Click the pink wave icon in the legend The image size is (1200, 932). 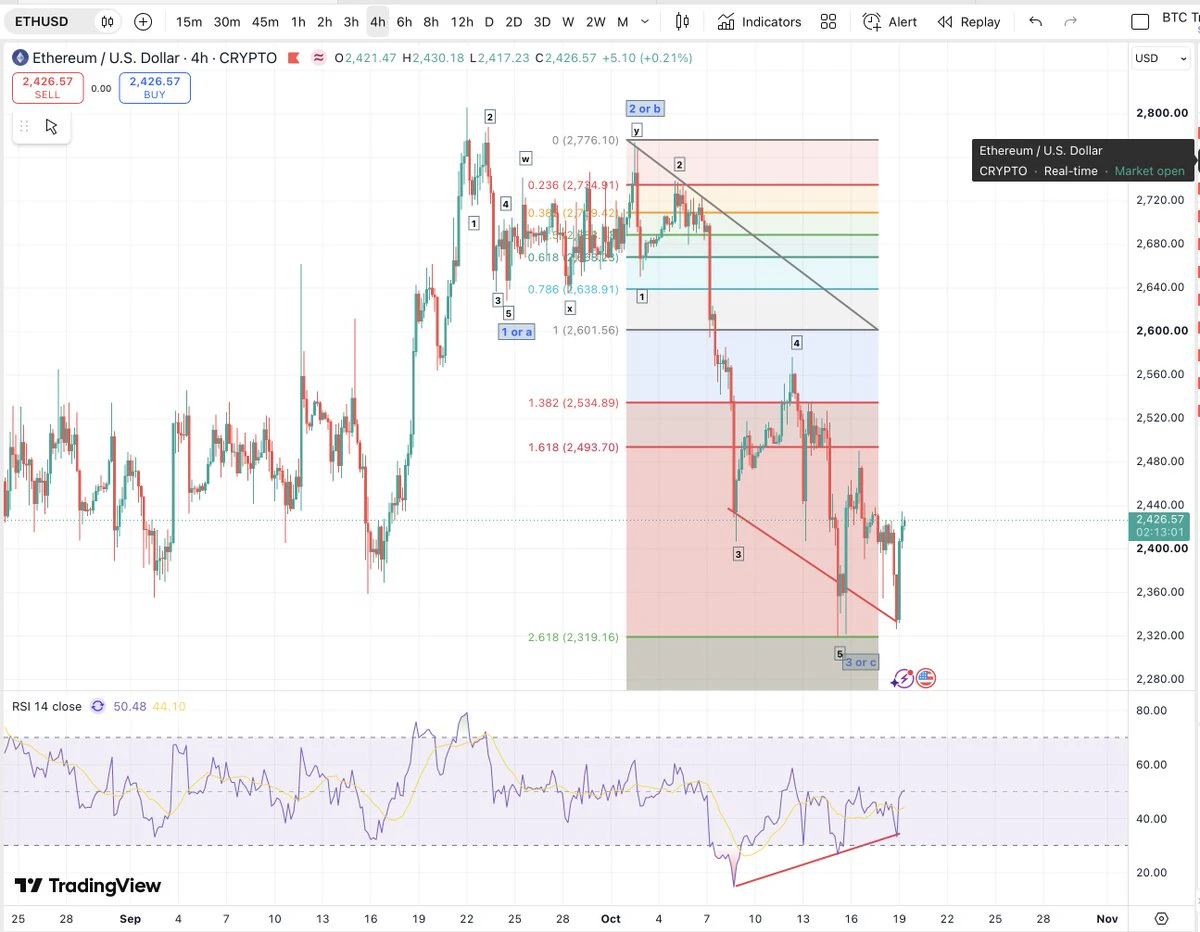[318, 58]
